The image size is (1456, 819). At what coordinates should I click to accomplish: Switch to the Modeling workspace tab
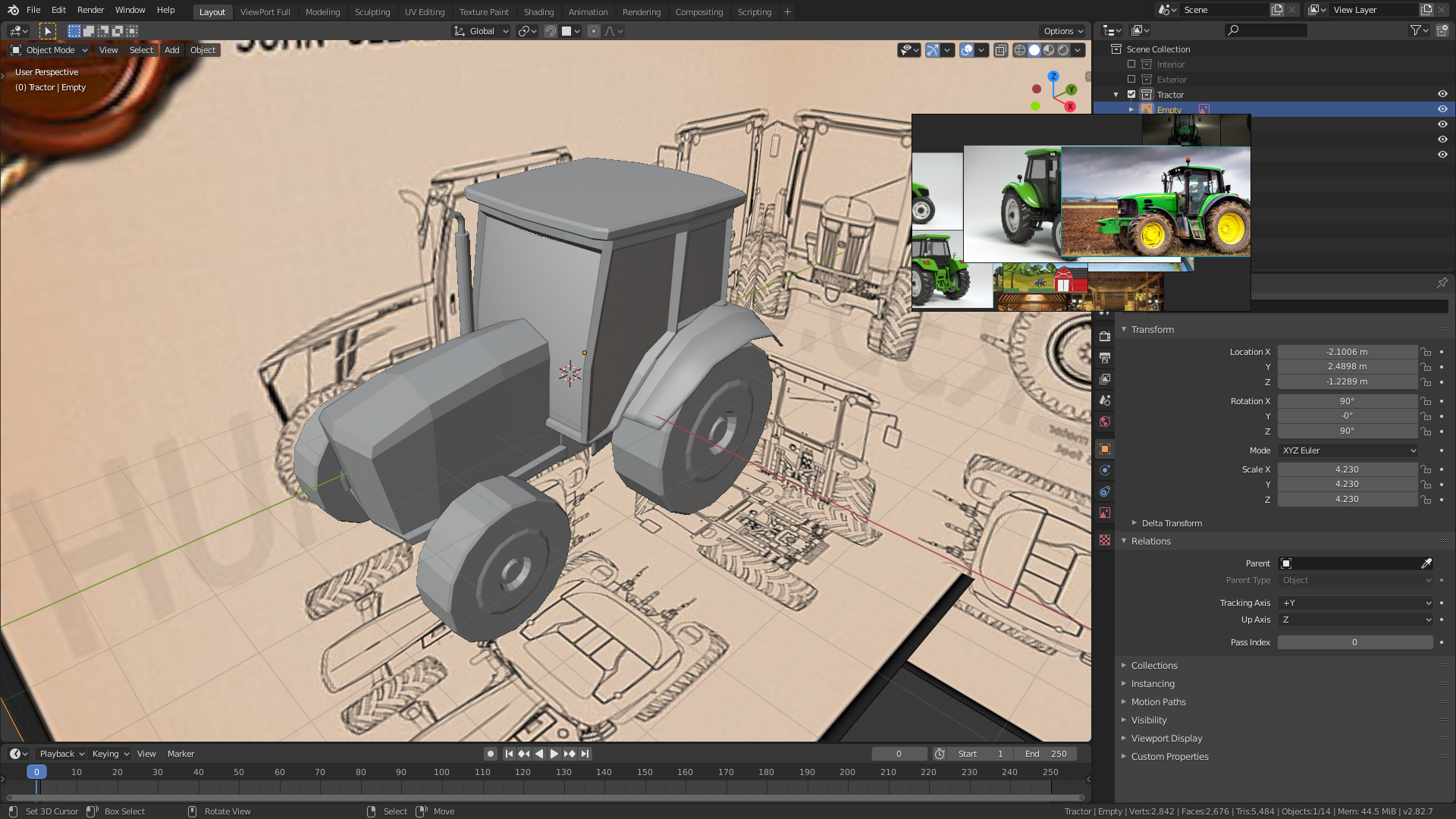click(322, 12)
